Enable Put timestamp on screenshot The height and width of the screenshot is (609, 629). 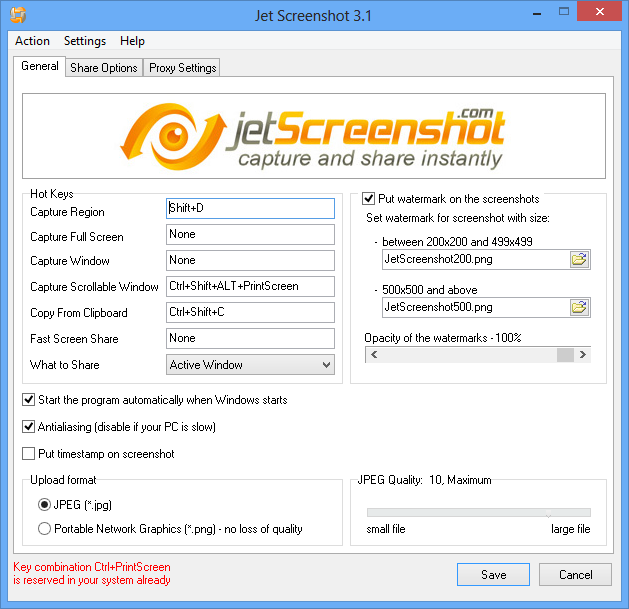pos(28,454)
